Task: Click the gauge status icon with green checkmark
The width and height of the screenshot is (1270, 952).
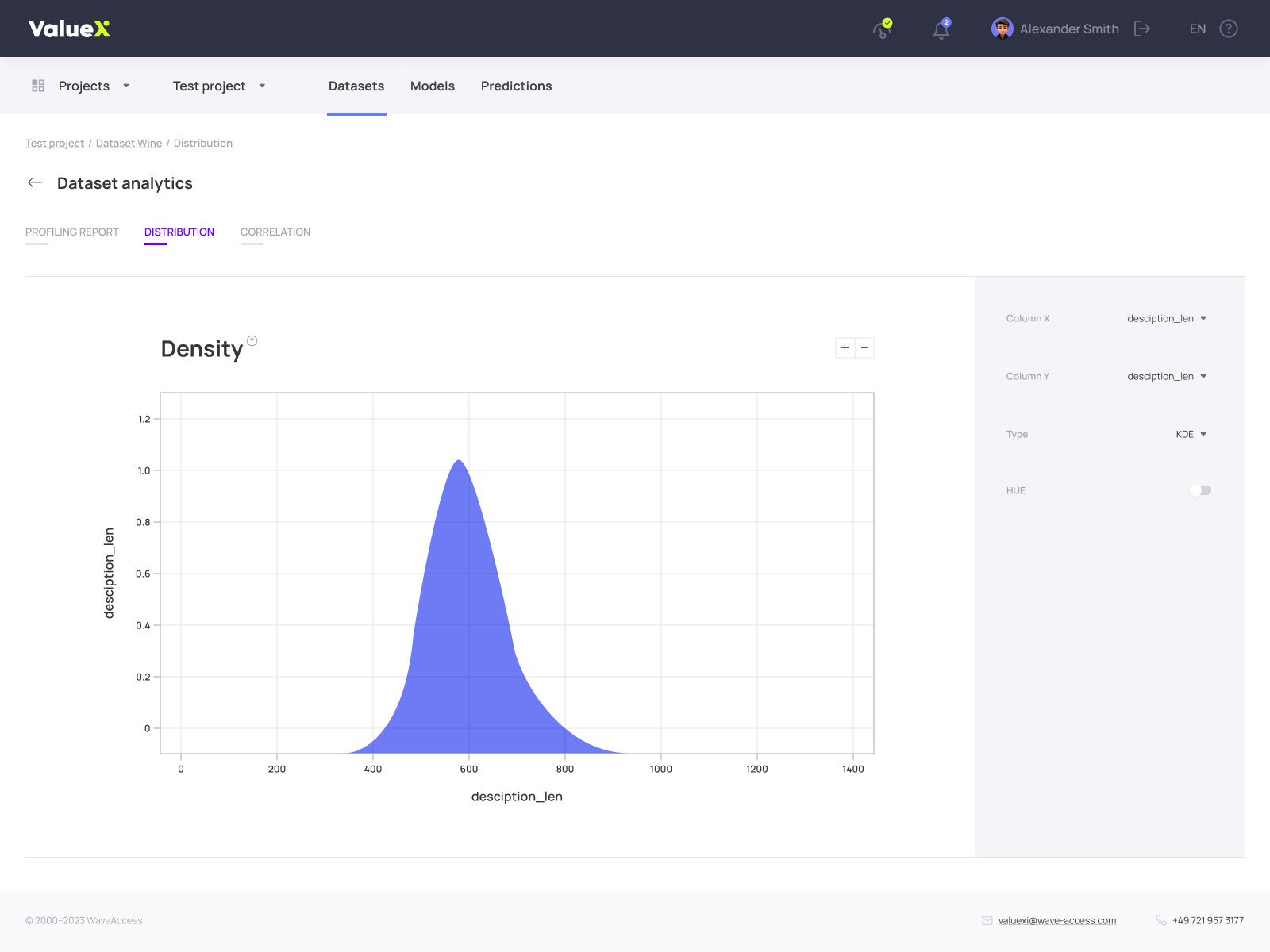Action: click(x=881, y=30)
